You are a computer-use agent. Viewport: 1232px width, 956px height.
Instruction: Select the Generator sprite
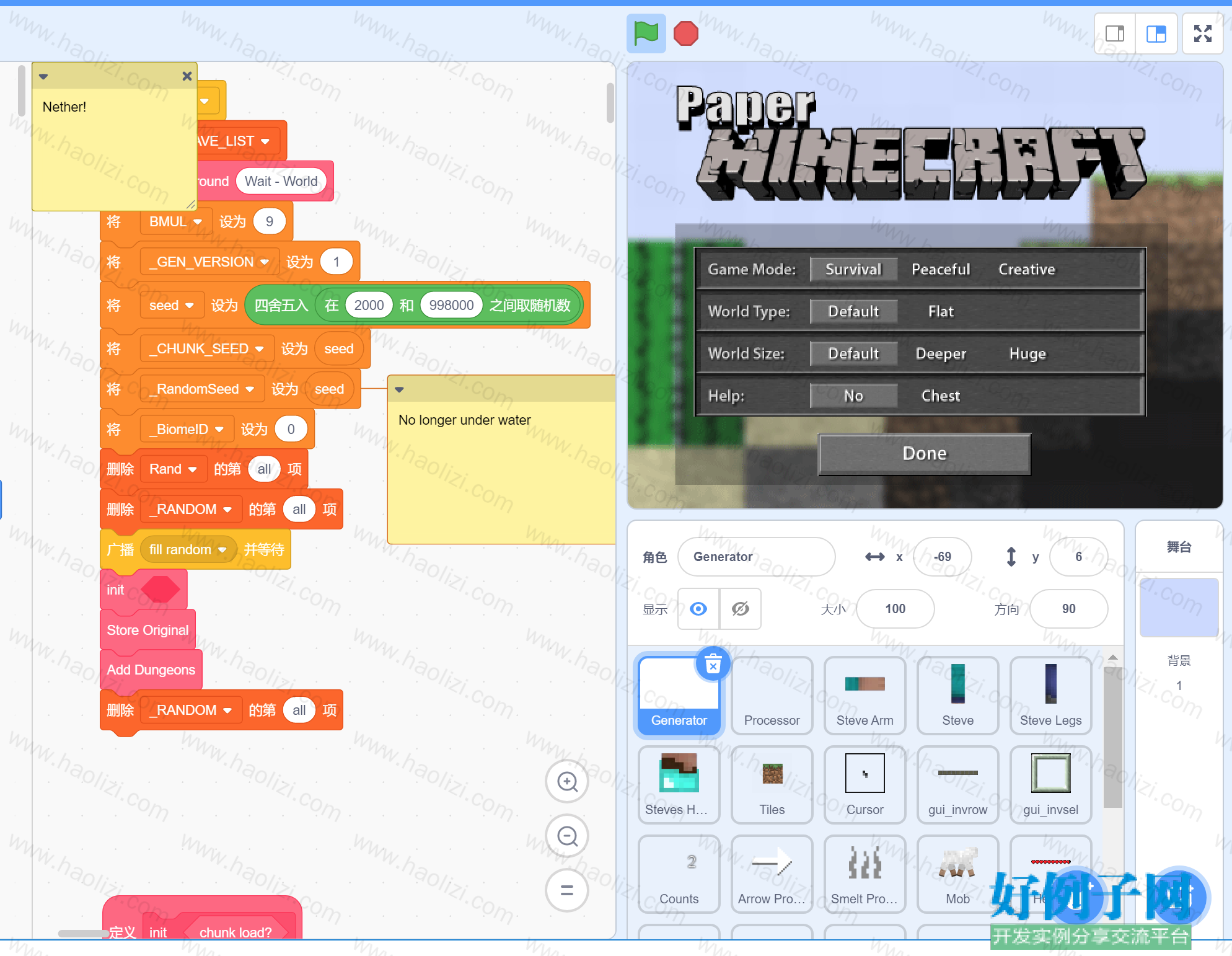click(x=679, y=696)
